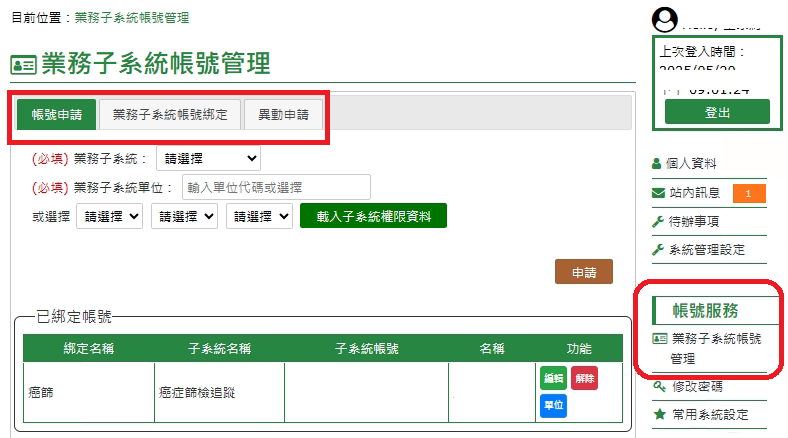
Task: Click the green 登出 button
Action: 717,112
